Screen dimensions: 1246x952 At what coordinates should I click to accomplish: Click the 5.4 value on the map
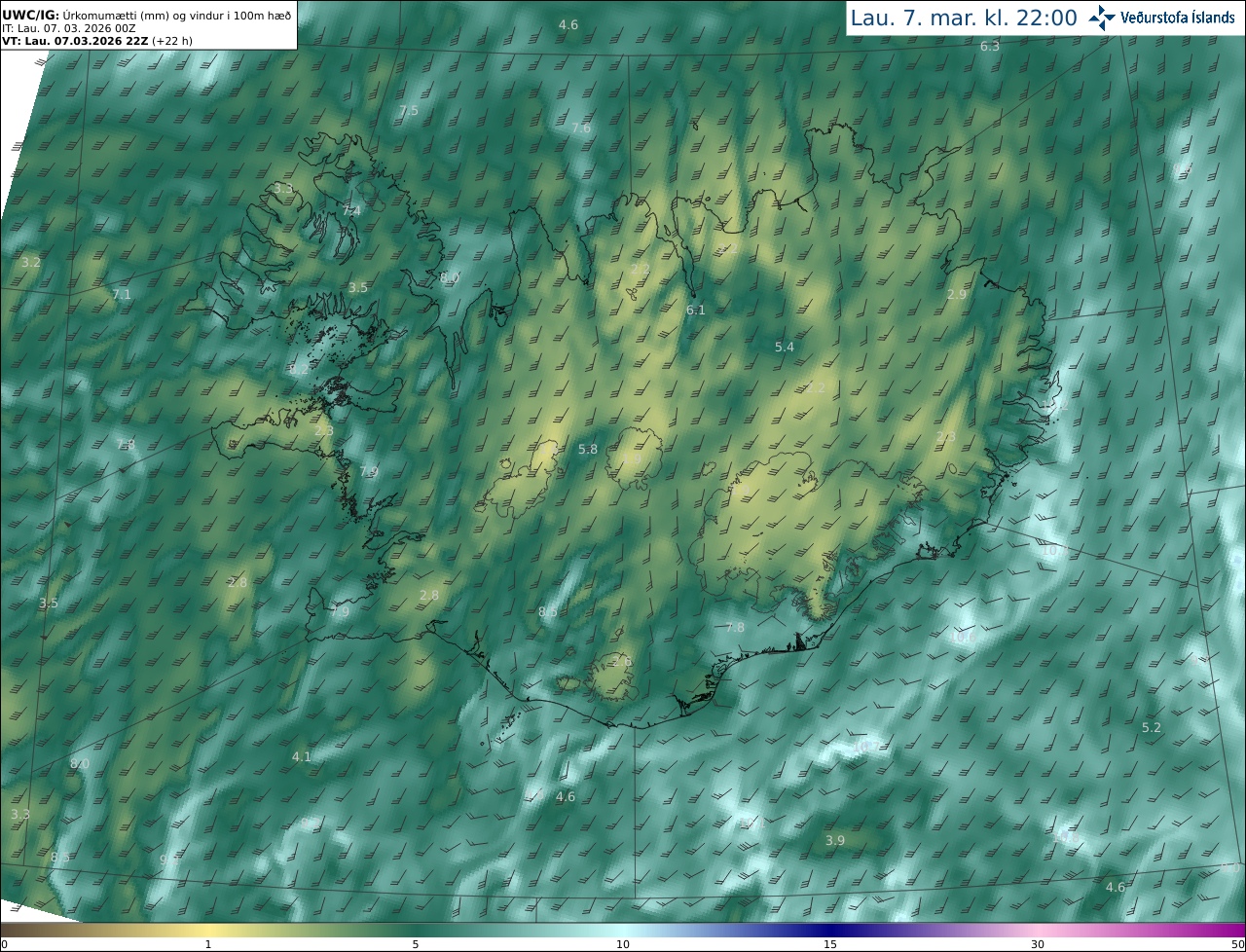[x=785, y=348]
